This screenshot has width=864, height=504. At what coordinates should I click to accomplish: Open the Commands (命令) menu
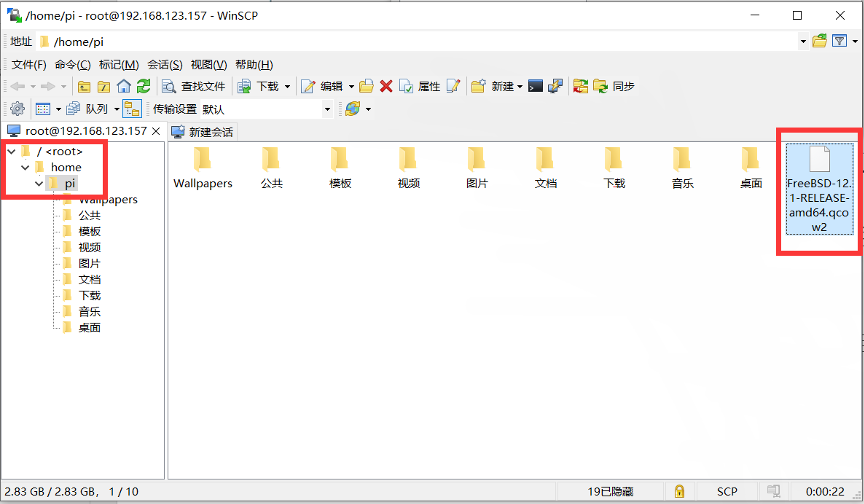click(73, 65)
